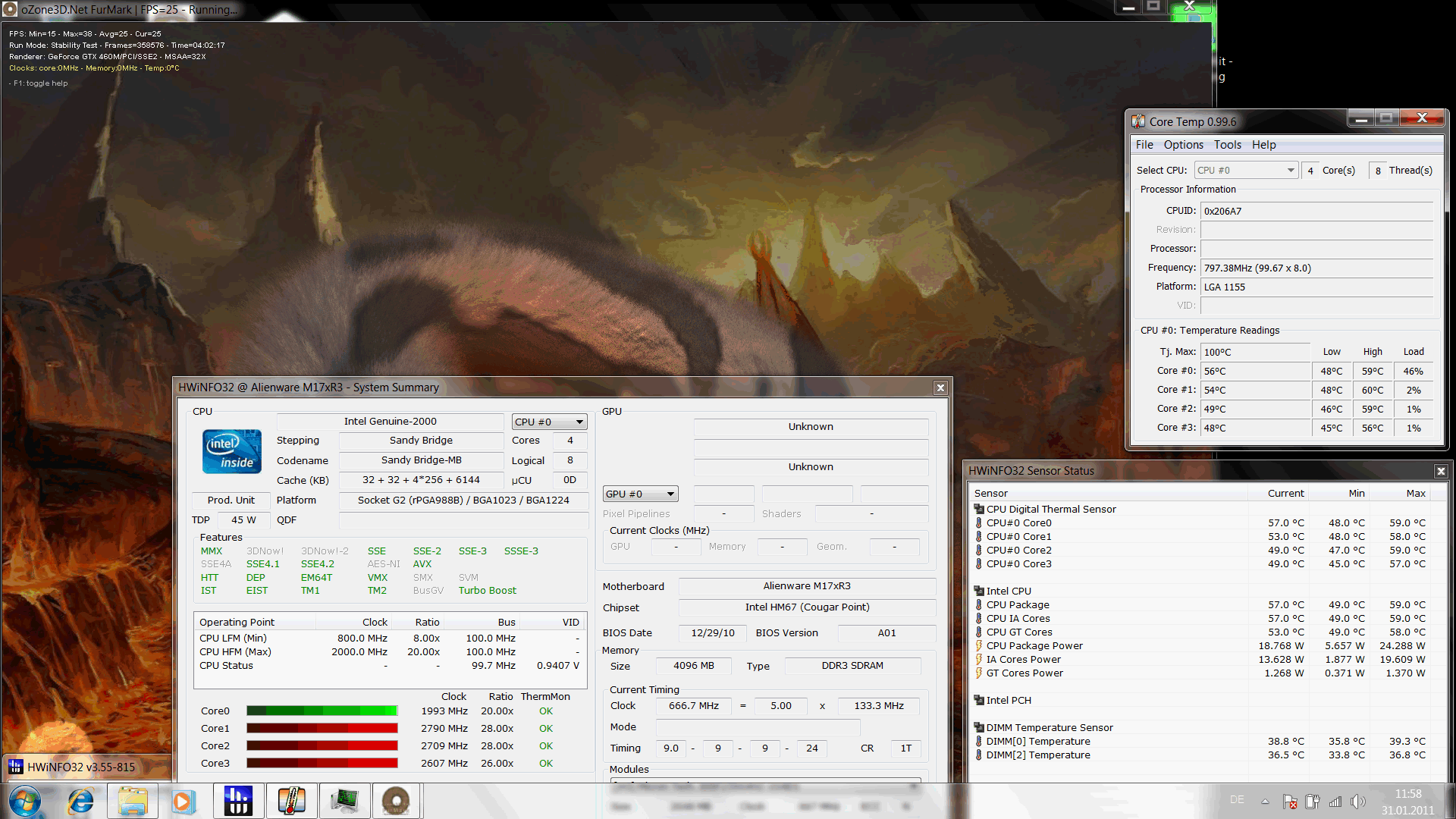Click the volume speaker tray icon
The height and width of the screenshot is (819, 1456).
pos(1357,802)
